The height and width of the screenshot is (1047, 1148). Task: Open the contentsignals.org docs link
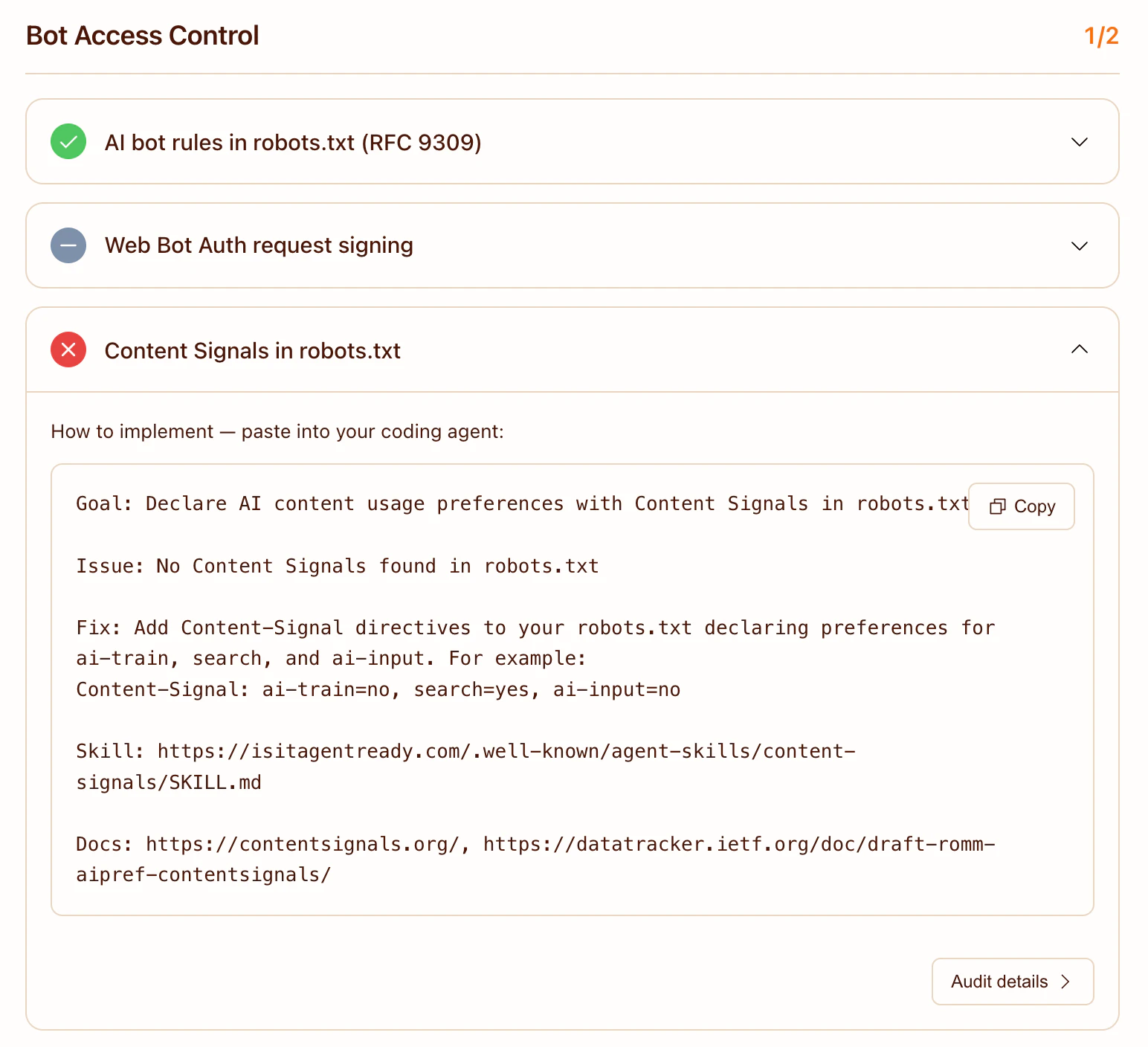tap(303, 844)
